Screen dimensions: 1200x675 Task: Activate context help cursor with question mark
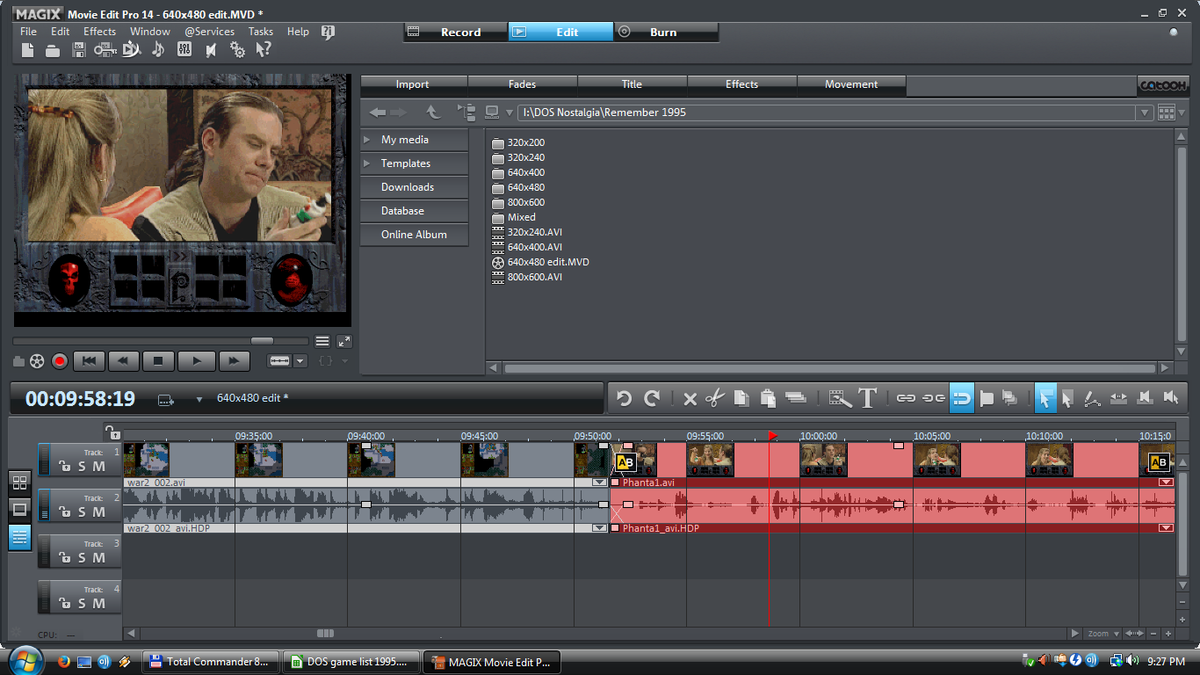pyautogui.click(x=263, y=50)
